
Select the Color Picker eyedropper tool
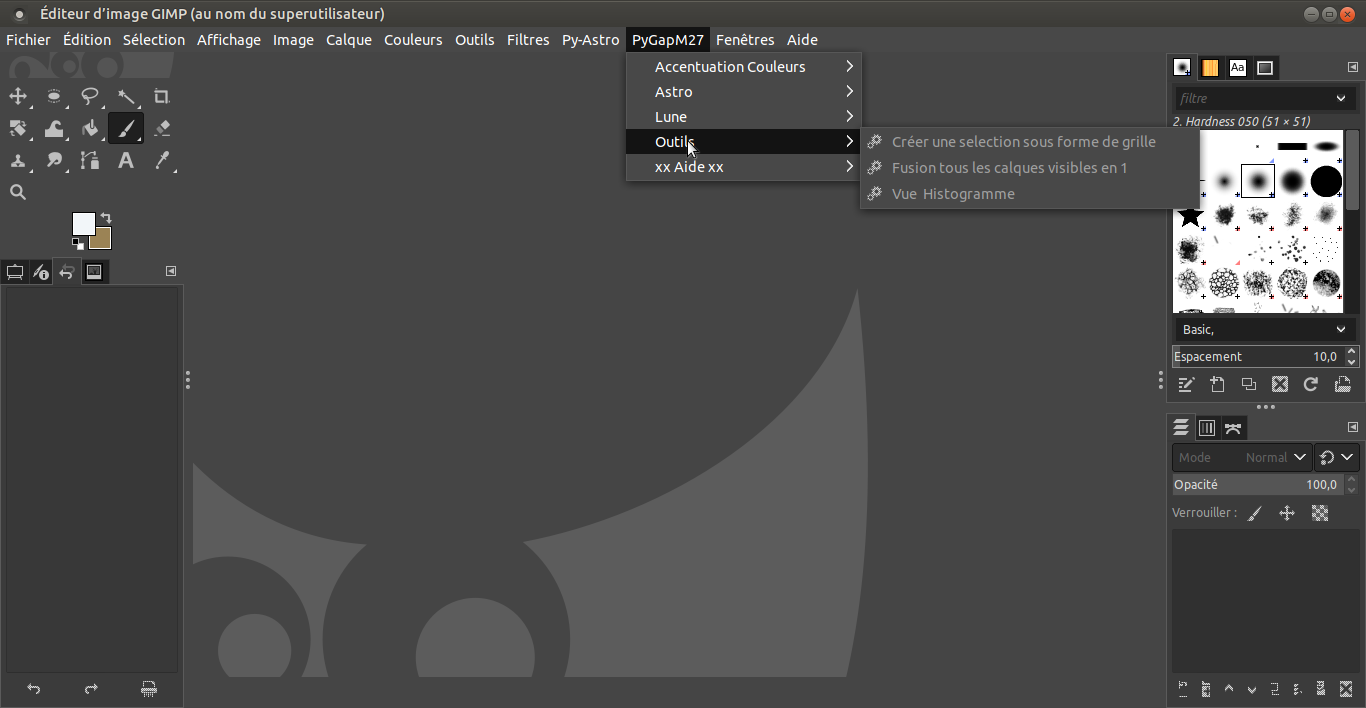click(x=162, y=161)
